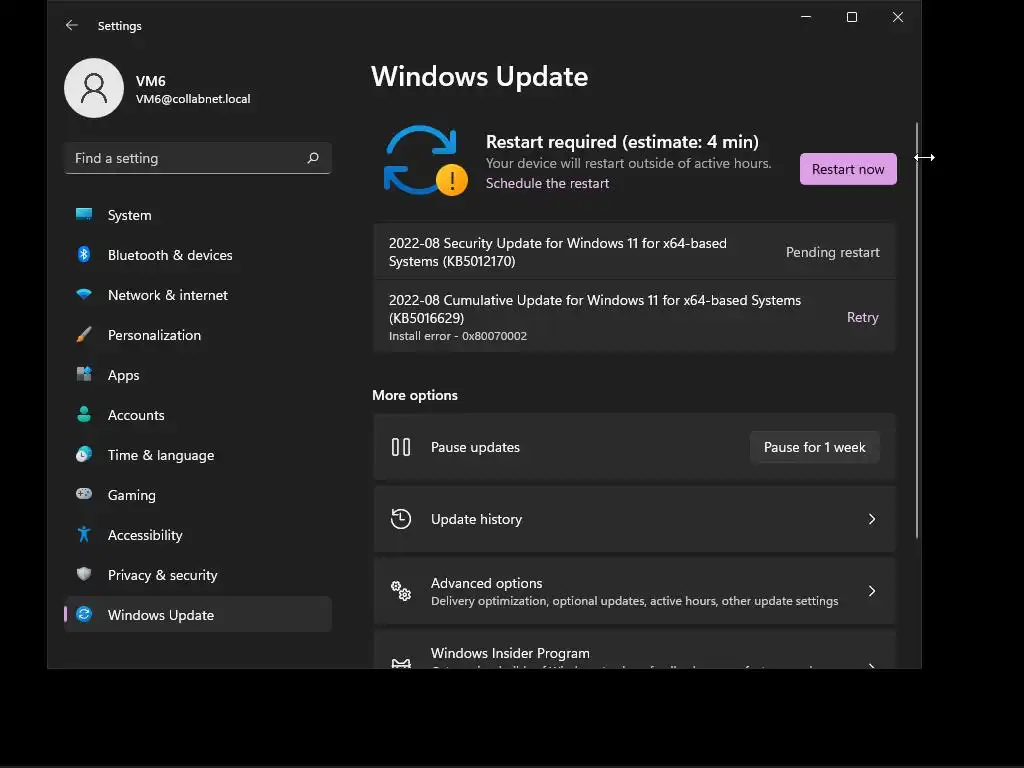Open System settings category
The width and height of the screenshot is (1024, 768).
pyautogui.click(x=198, y=215)
